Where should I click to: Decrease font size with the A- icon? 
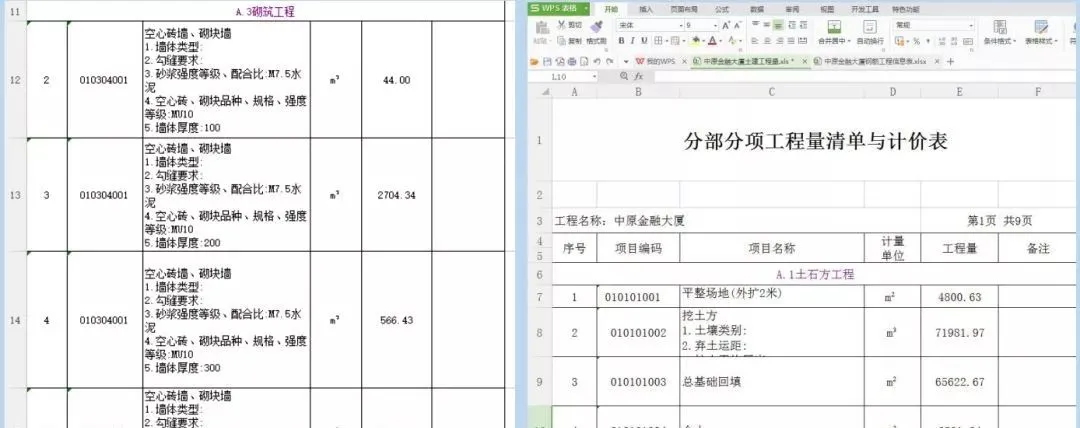tap(738, 26)
